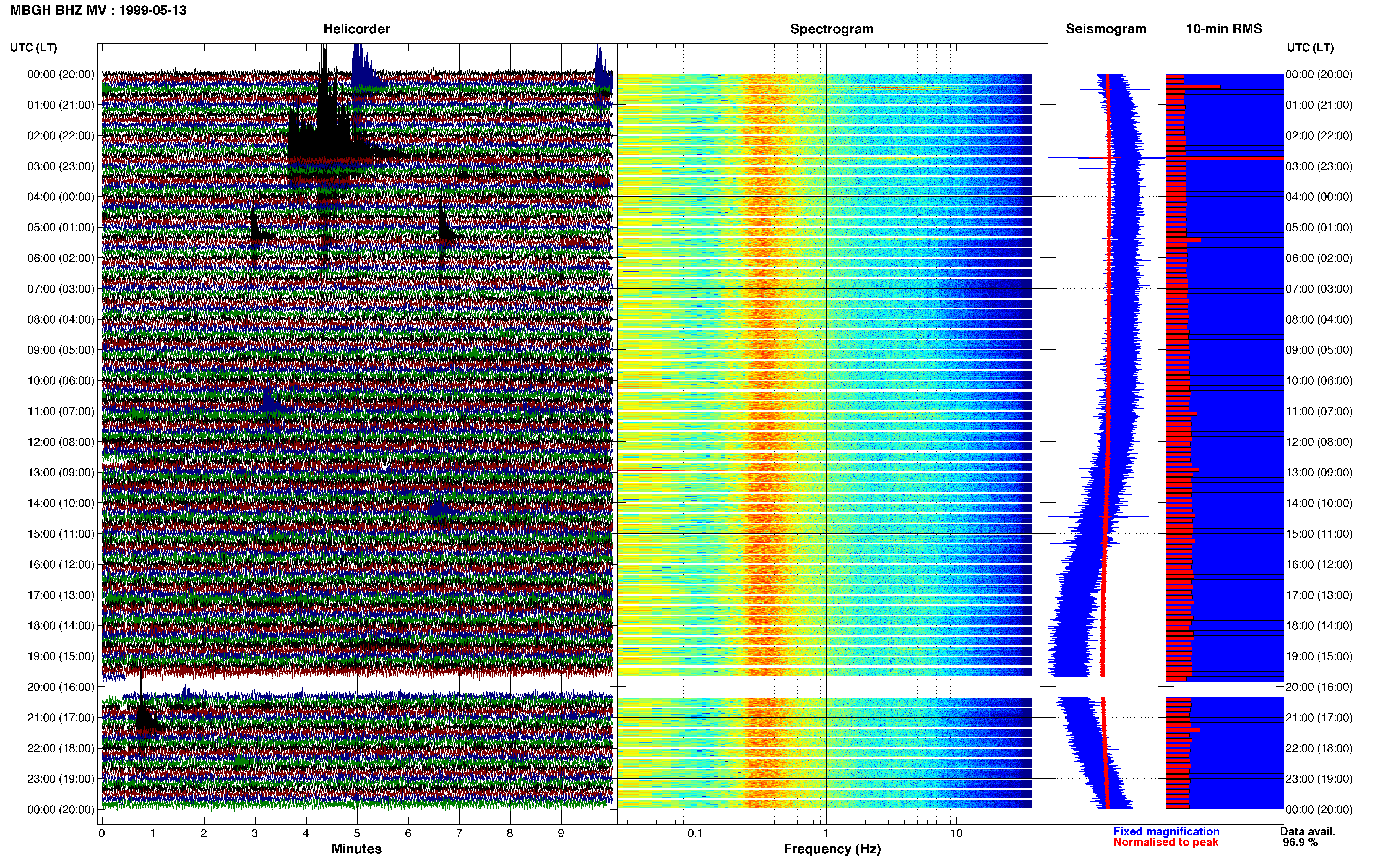Screen dimensions: 1388x868
Task: Click the left-axis label 09:00 (05:00)
Action: coord(61,350)
